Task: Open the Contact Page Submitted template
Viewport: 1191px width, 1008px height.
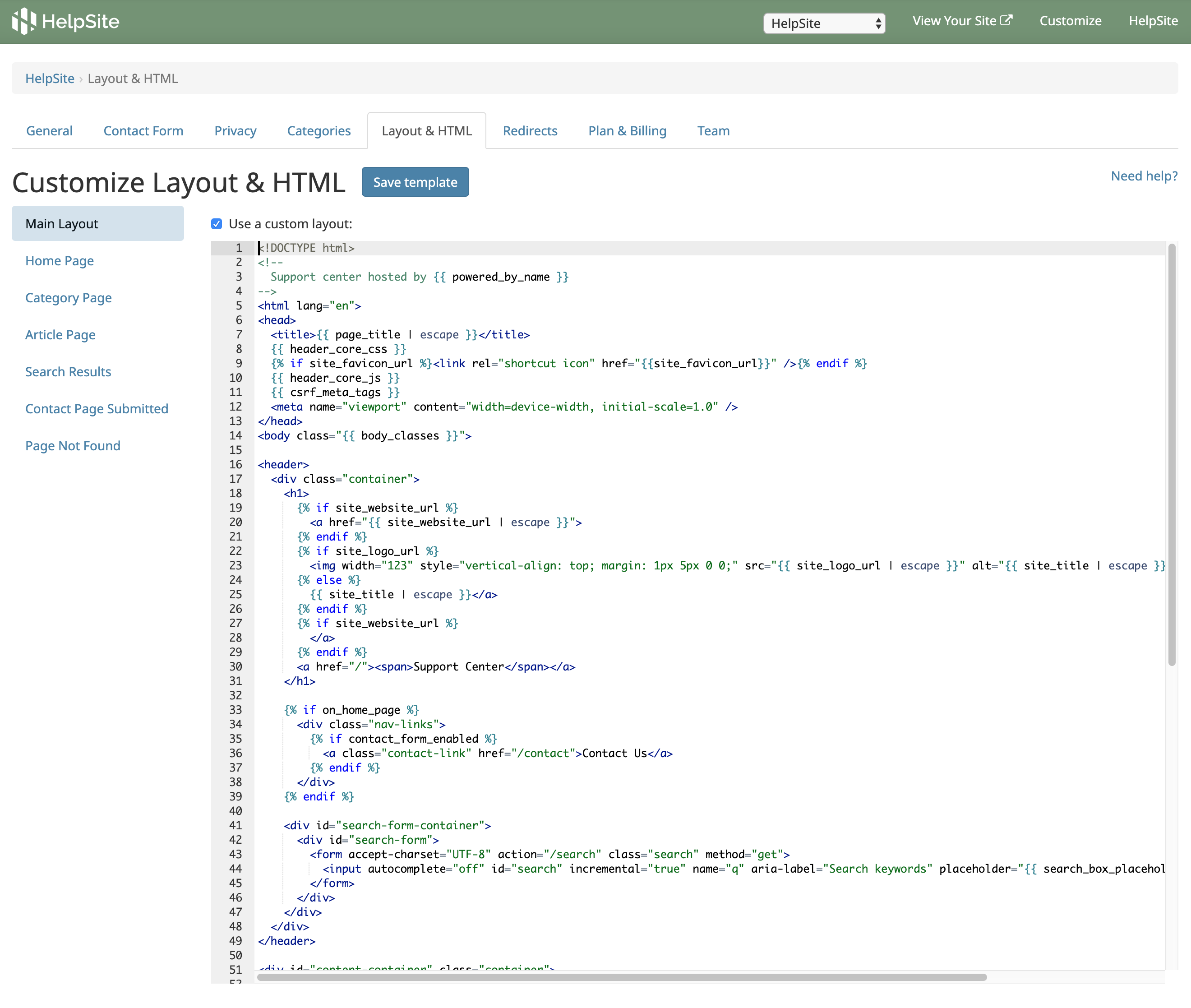Action: (x=97, y=408)
